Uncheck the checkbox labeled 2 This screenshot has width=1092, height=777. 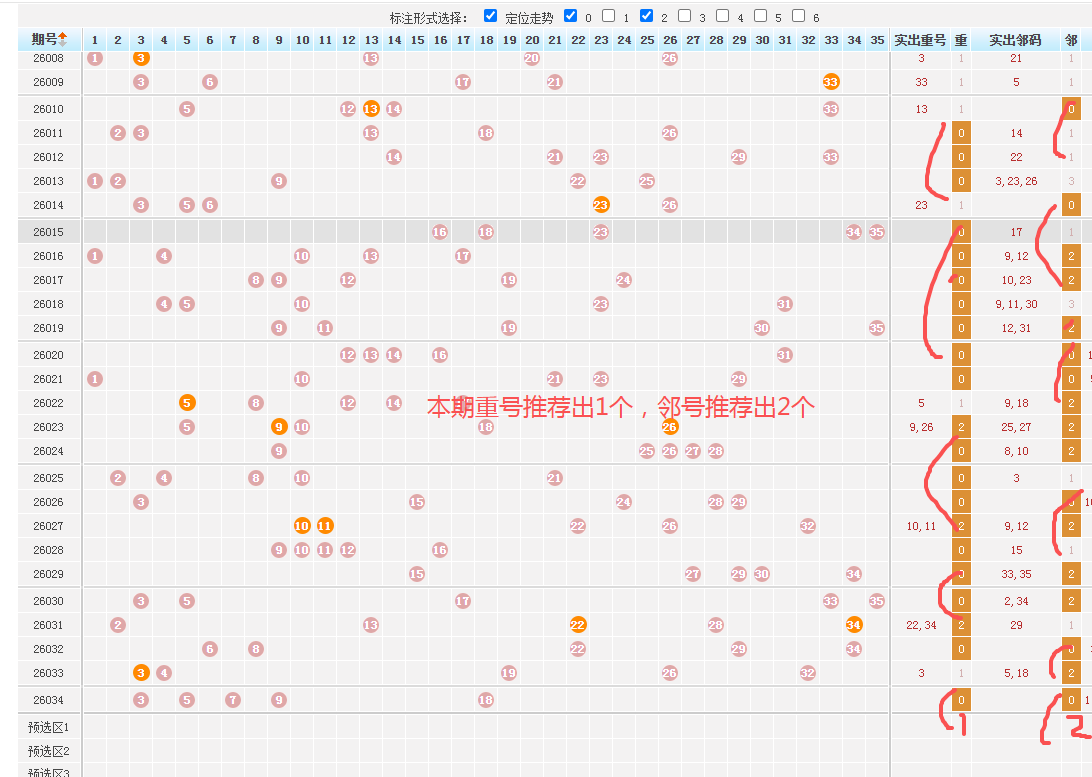(x=646, y=15)
